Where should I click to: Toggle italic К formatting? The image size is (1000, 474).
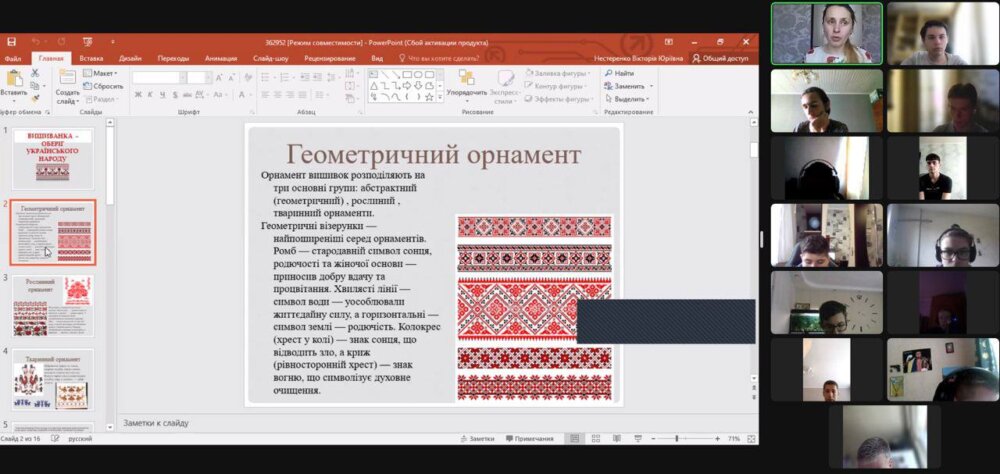tap(150, 95)
